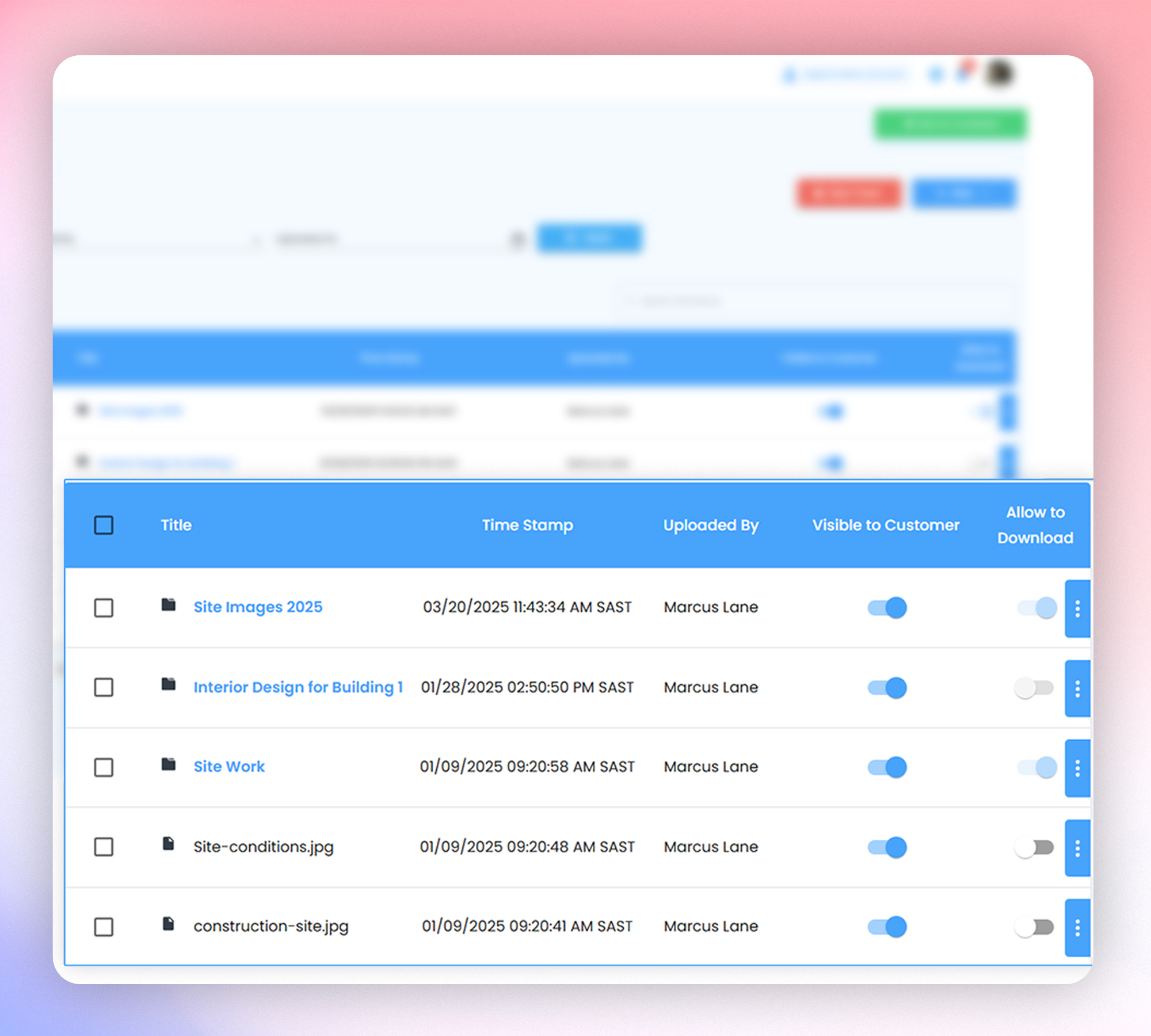Screen dimensions: 1151x1036
Task: Sort by the Time Stamp column header
Action: click(x=527, y=525)
